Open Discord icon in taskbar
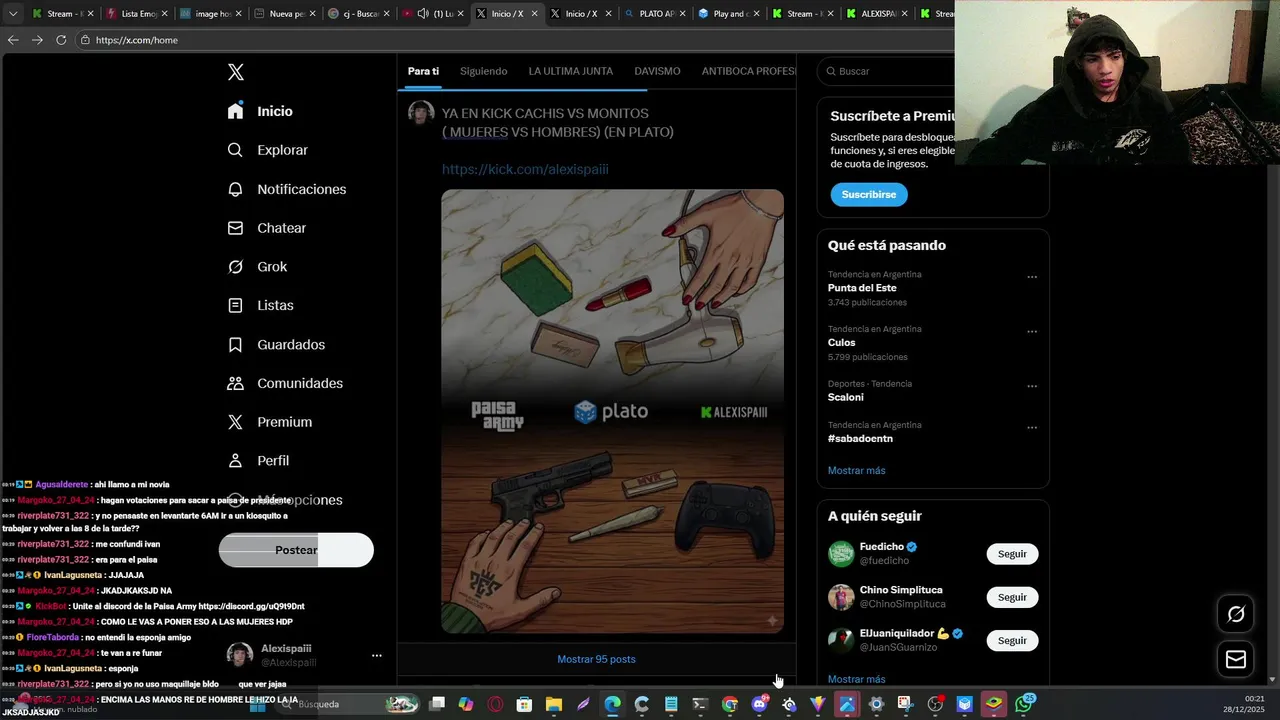This screenshot has height=720, width=1280. (759, 704)
